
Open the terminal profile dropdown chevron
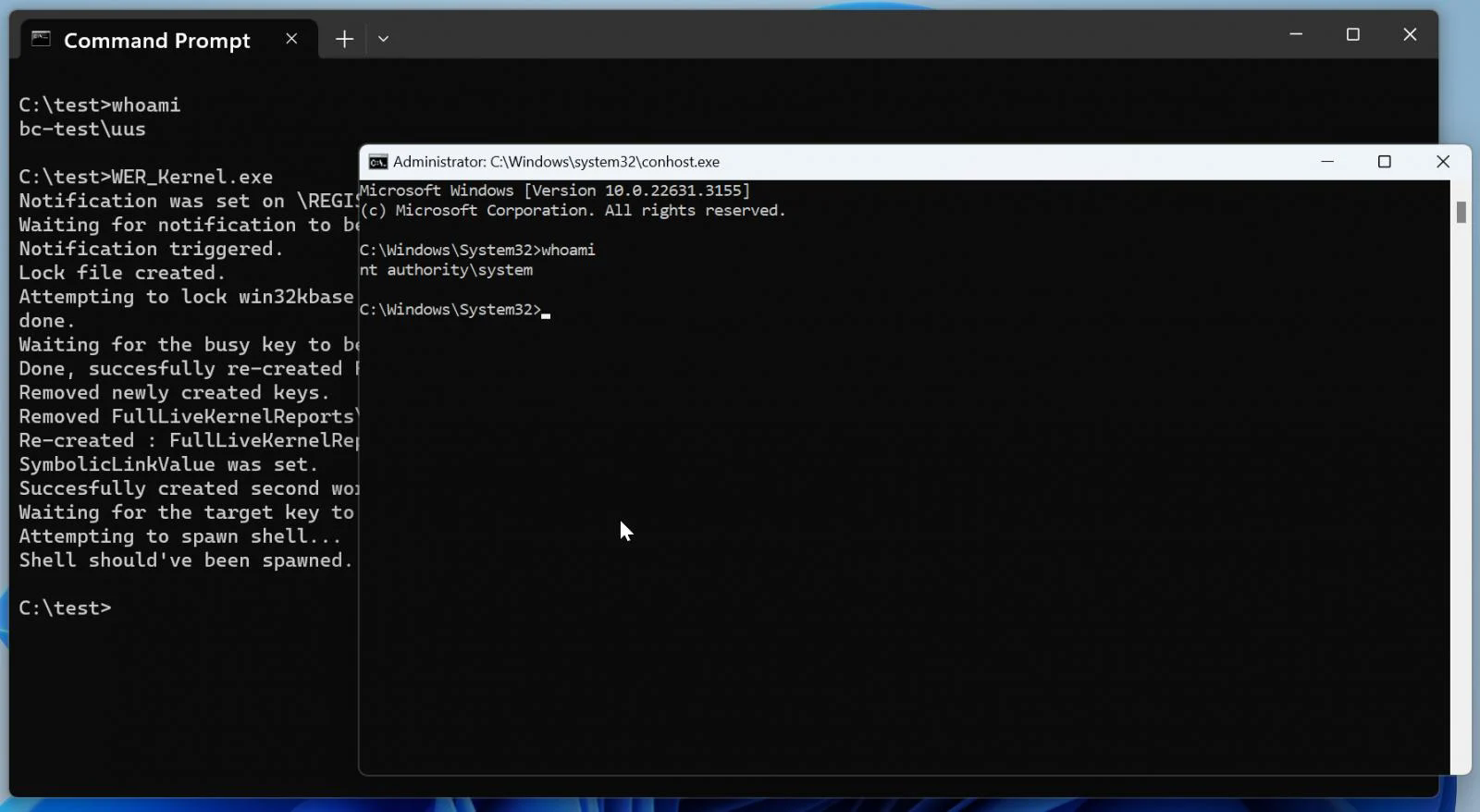(x=383, y=39)
